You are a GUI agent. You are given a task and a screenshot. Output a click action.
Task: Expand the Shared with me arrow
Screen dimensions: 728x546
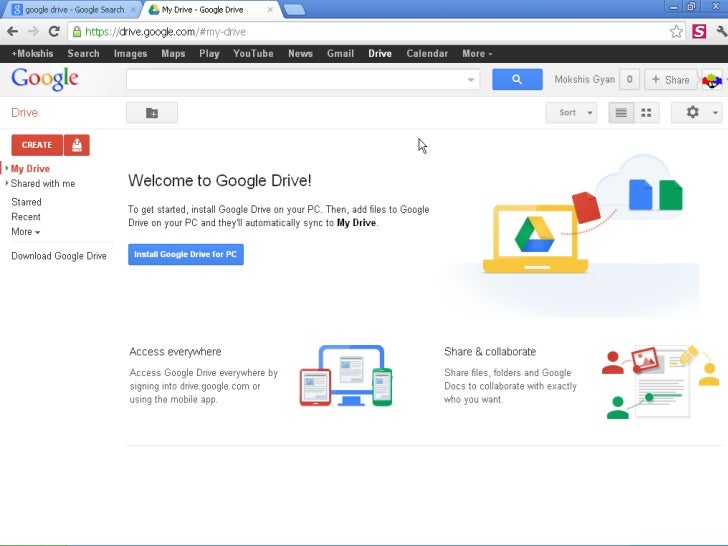[6, 183]
